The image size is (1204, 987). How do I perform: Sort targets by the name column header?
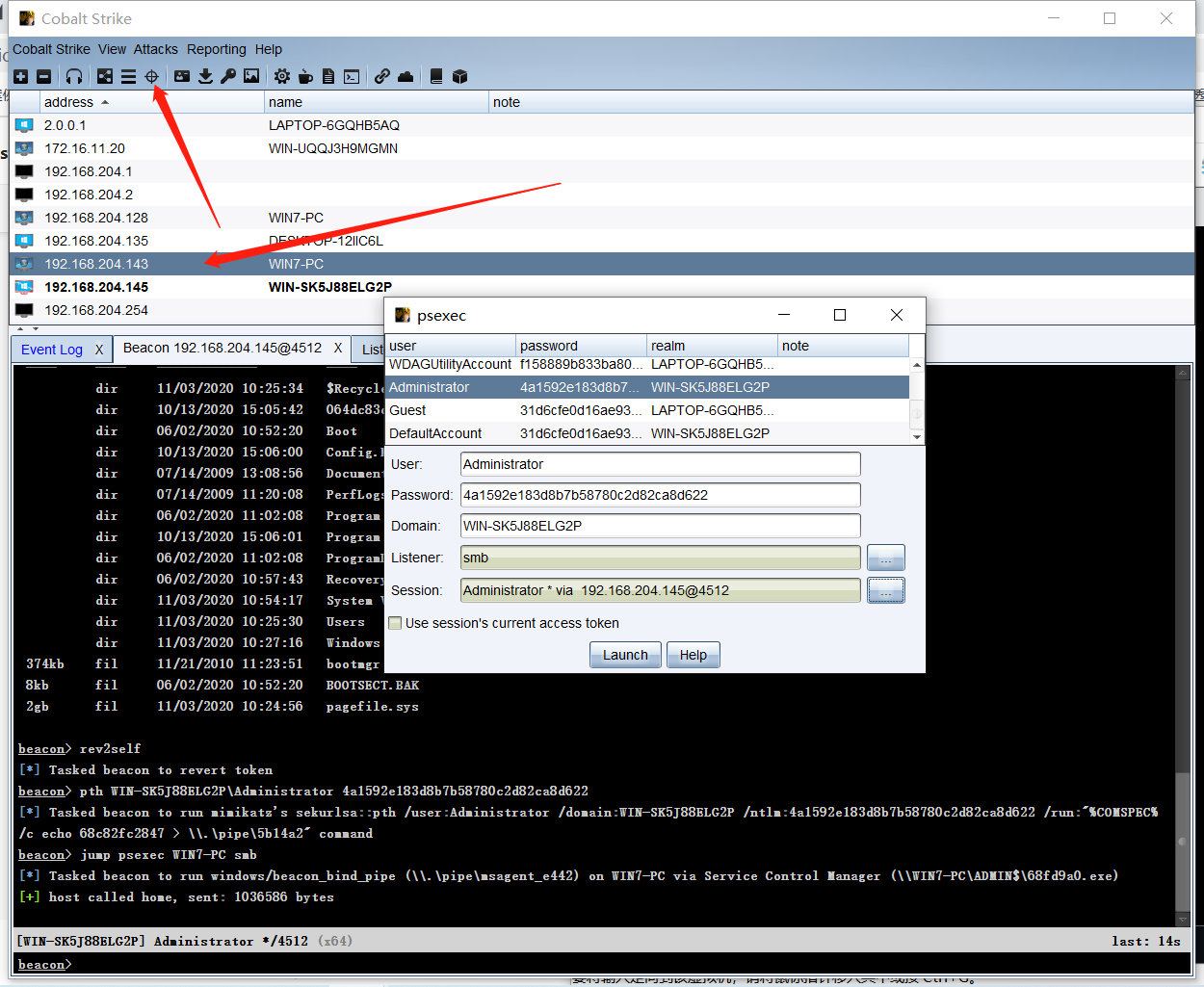pyautogui.click(x=377, y=102)
